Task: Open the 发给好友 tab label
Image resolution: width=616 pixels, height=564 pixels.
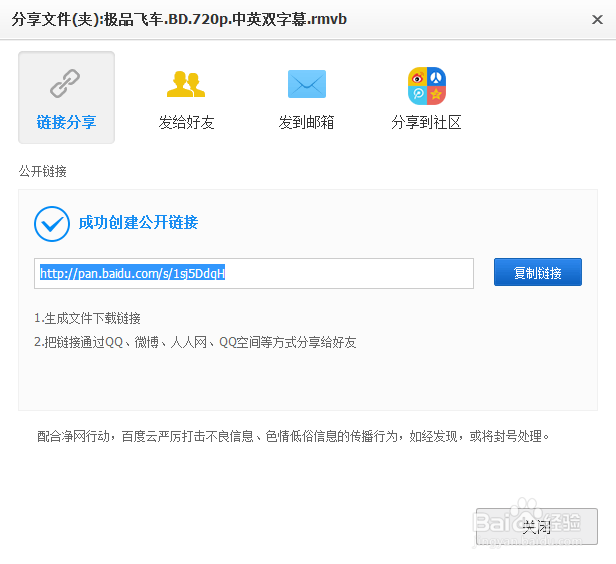Action: [x=186, y=122]
